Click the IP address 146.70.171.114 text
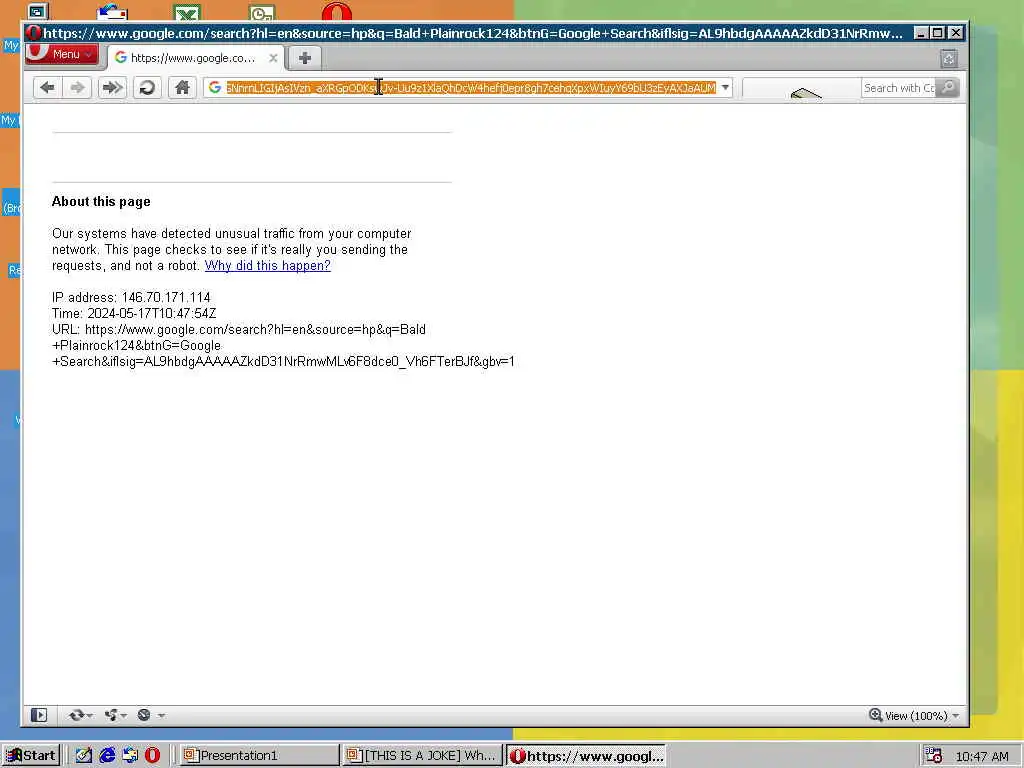The width and height of the screenshot is (1024, 768). tap(131, 297)
